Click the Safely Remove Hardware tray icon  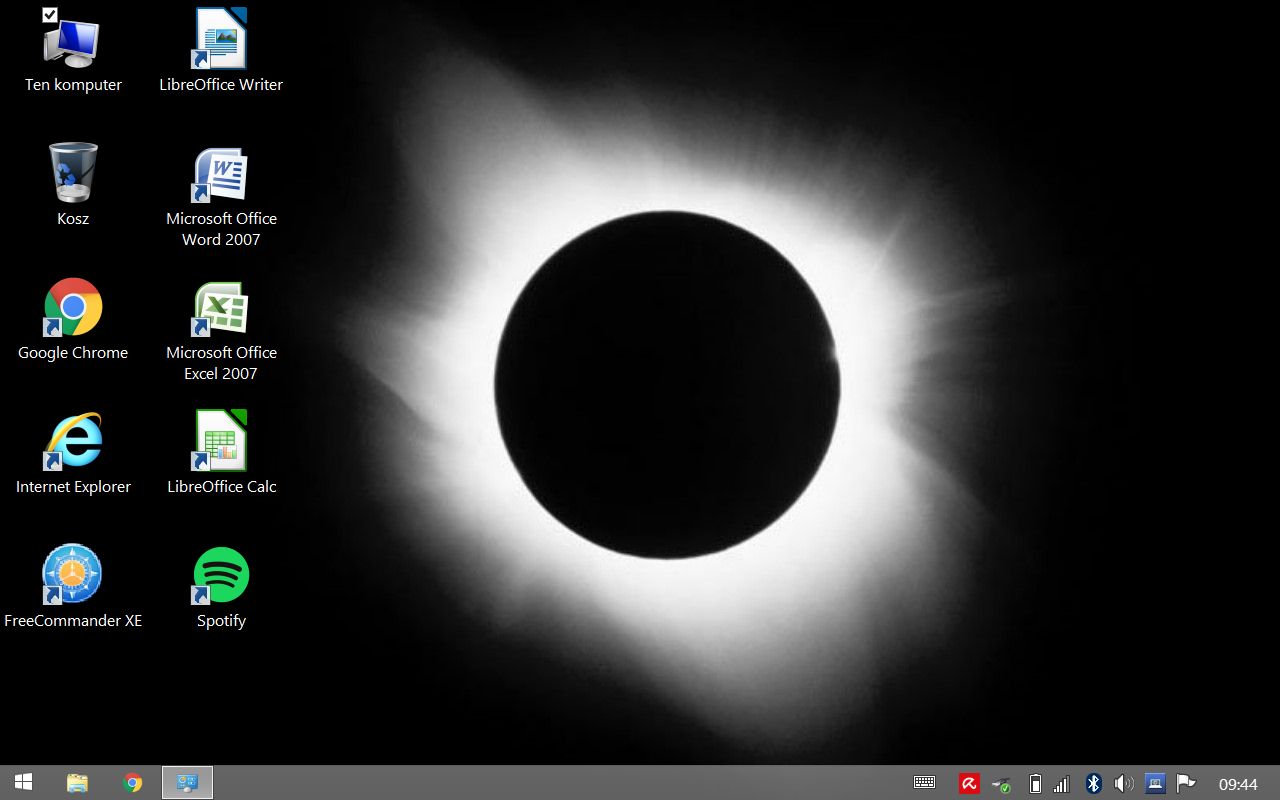1001,784
